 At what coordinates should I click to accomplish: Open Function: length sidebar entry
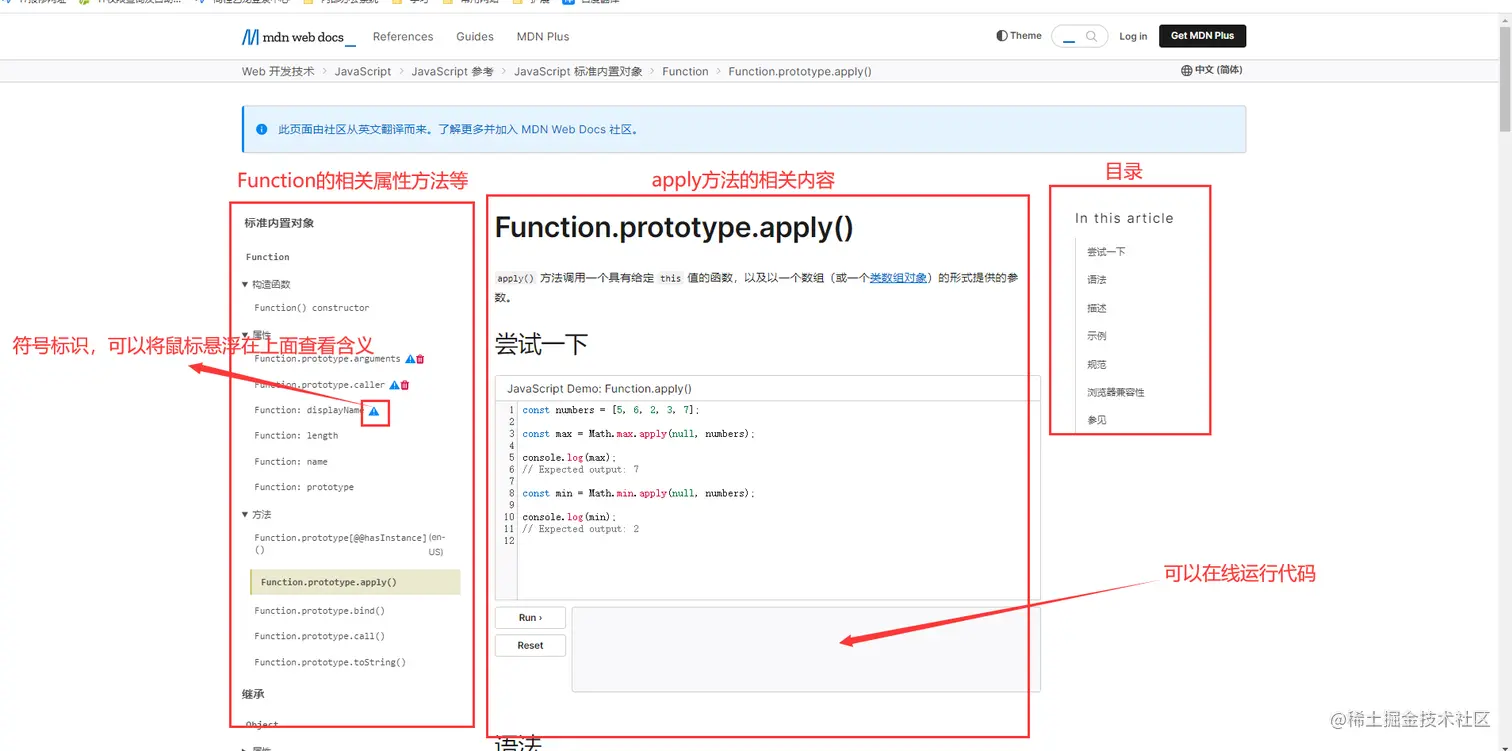pyautogui.click(x=296, y=436)
